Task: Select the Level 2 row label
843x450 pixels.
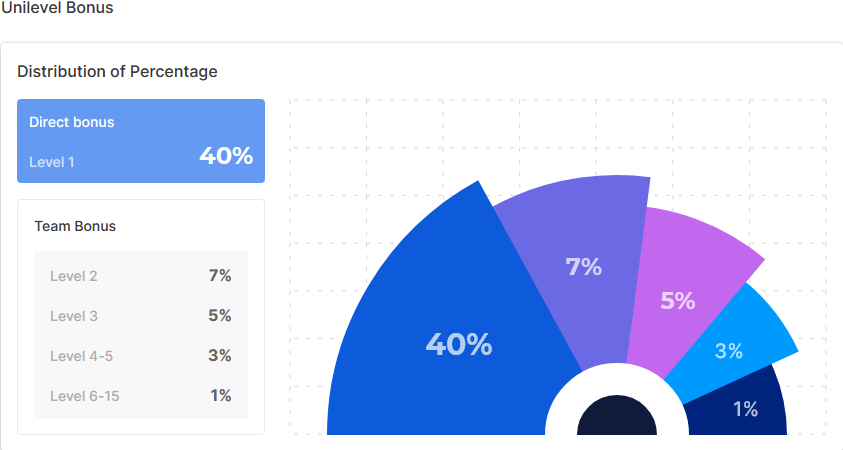Action: [74, 276]
